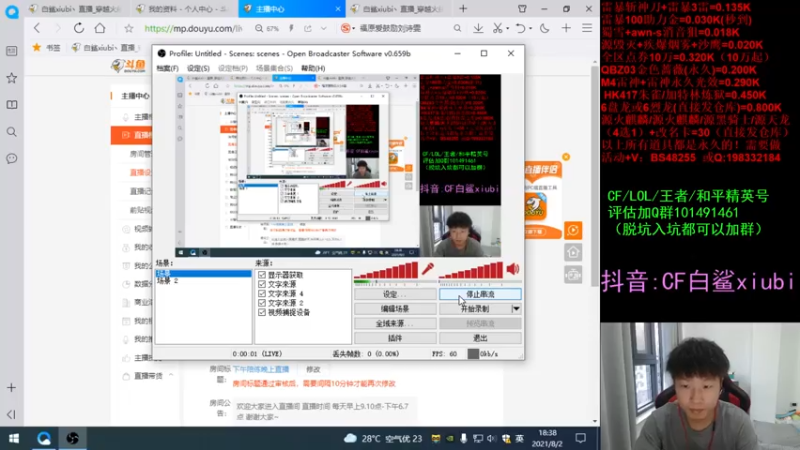Mute microphone icon in OBS
800x450 pixels.
click(x=428, y=269)
